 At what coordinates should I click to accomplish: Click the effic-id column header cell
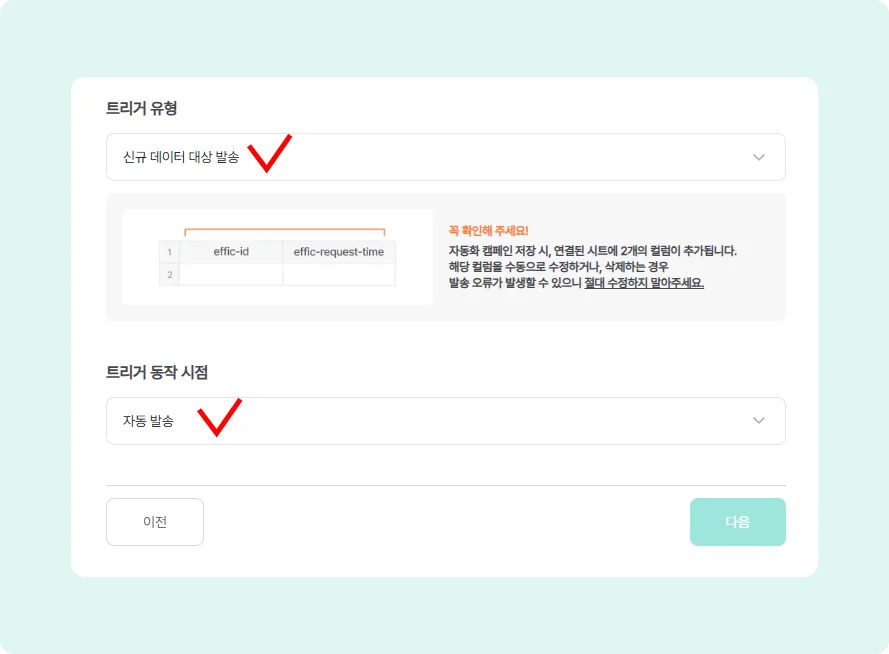pyautogui.click(x=231, y=252)
